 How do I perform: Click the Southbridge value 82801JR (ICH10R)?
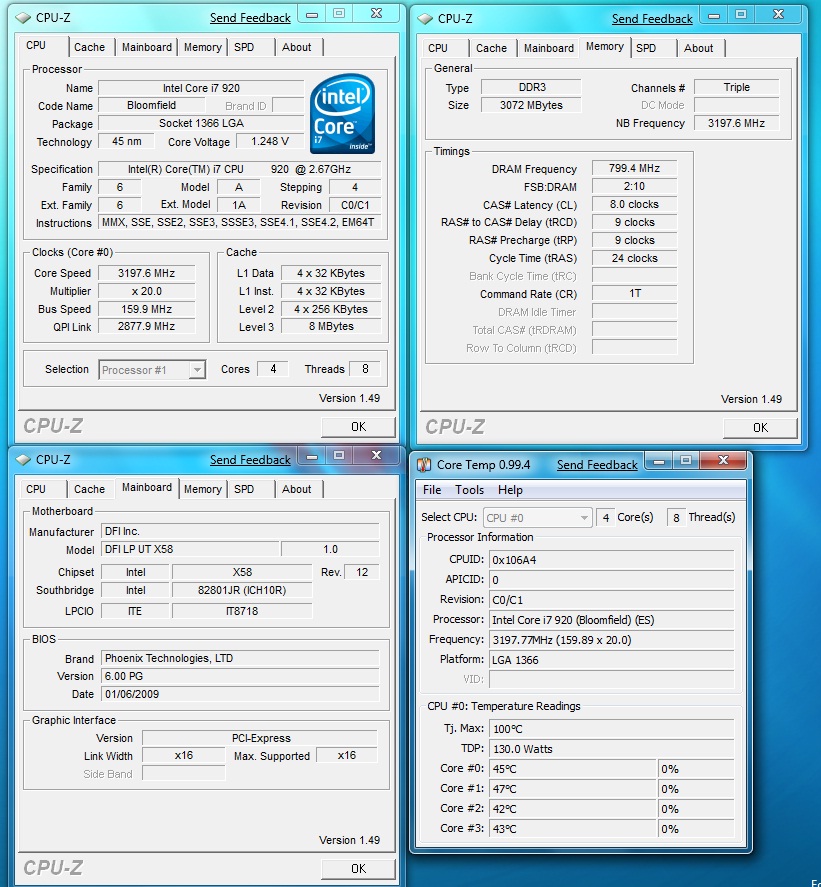click(x=242, y=591)
